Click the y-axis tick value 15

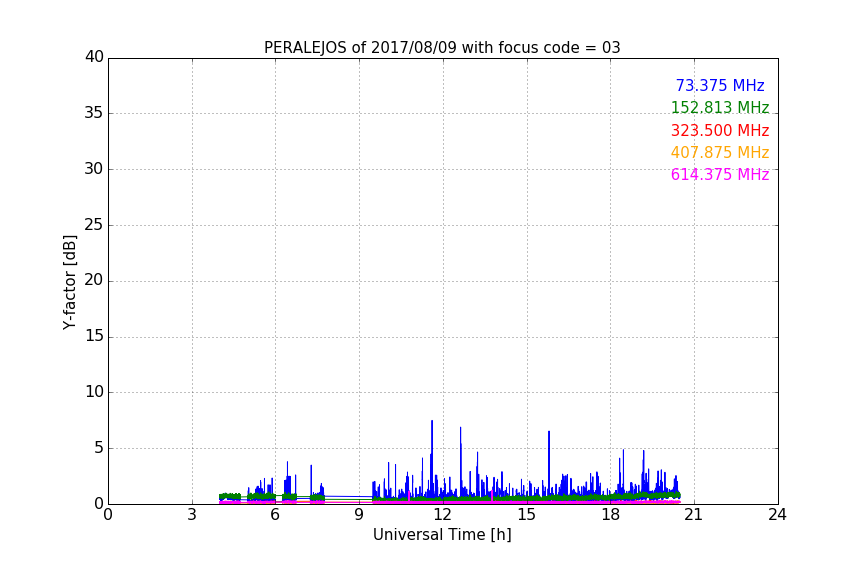[x=94, y=336]
